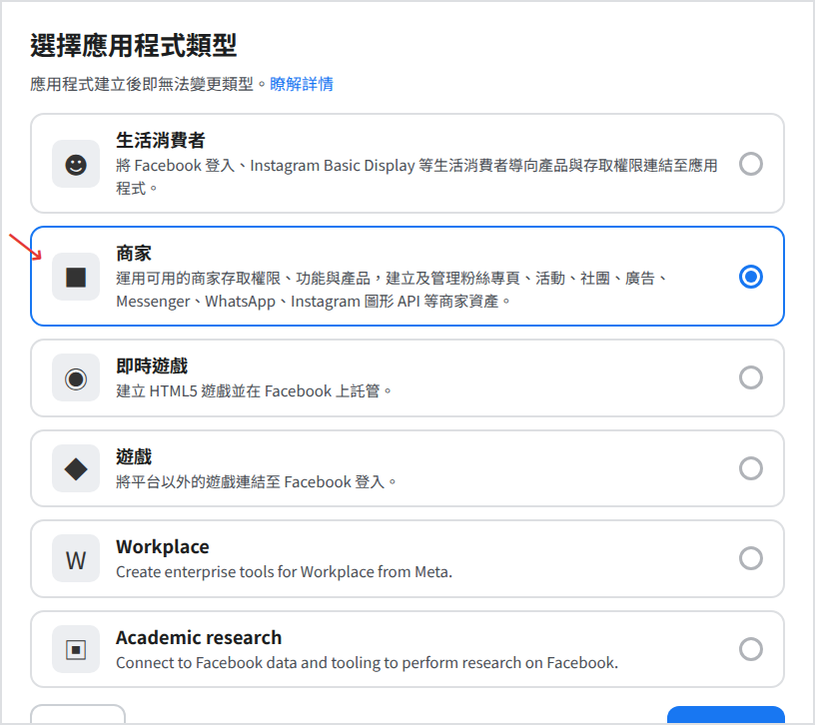This screenshot has height=725, width=815.
Task: Click the description mentioning Messenger、WhatsApp
Action: [x=391, y=289]
